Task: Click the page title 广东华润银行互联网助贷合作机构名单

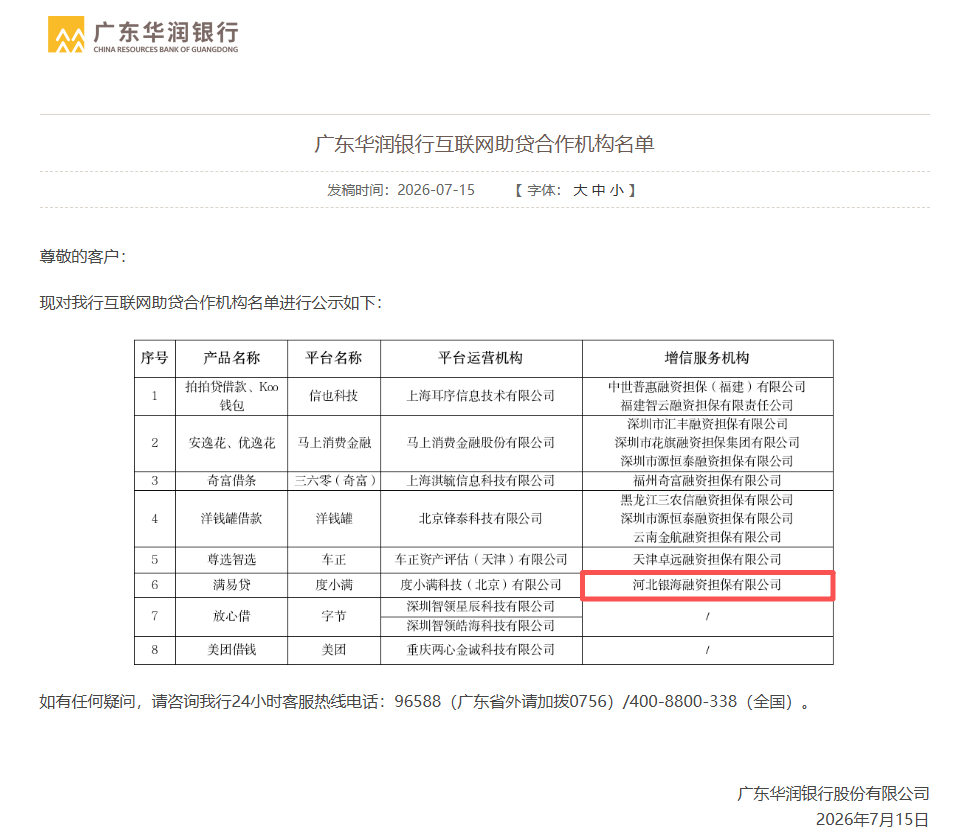Action: [x=484, y=144]
